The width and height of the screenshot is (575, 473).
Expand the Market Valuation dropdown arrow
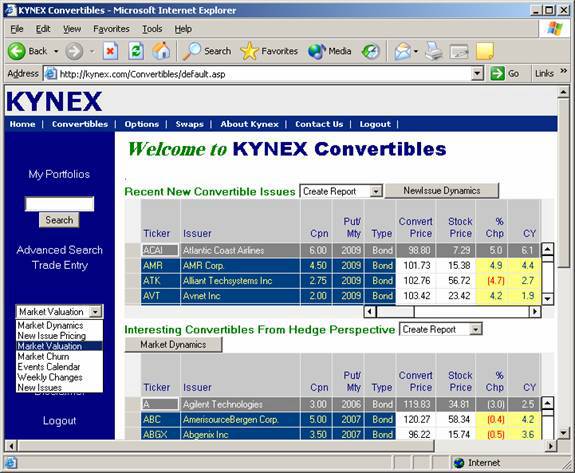click(x=95, y=312)
